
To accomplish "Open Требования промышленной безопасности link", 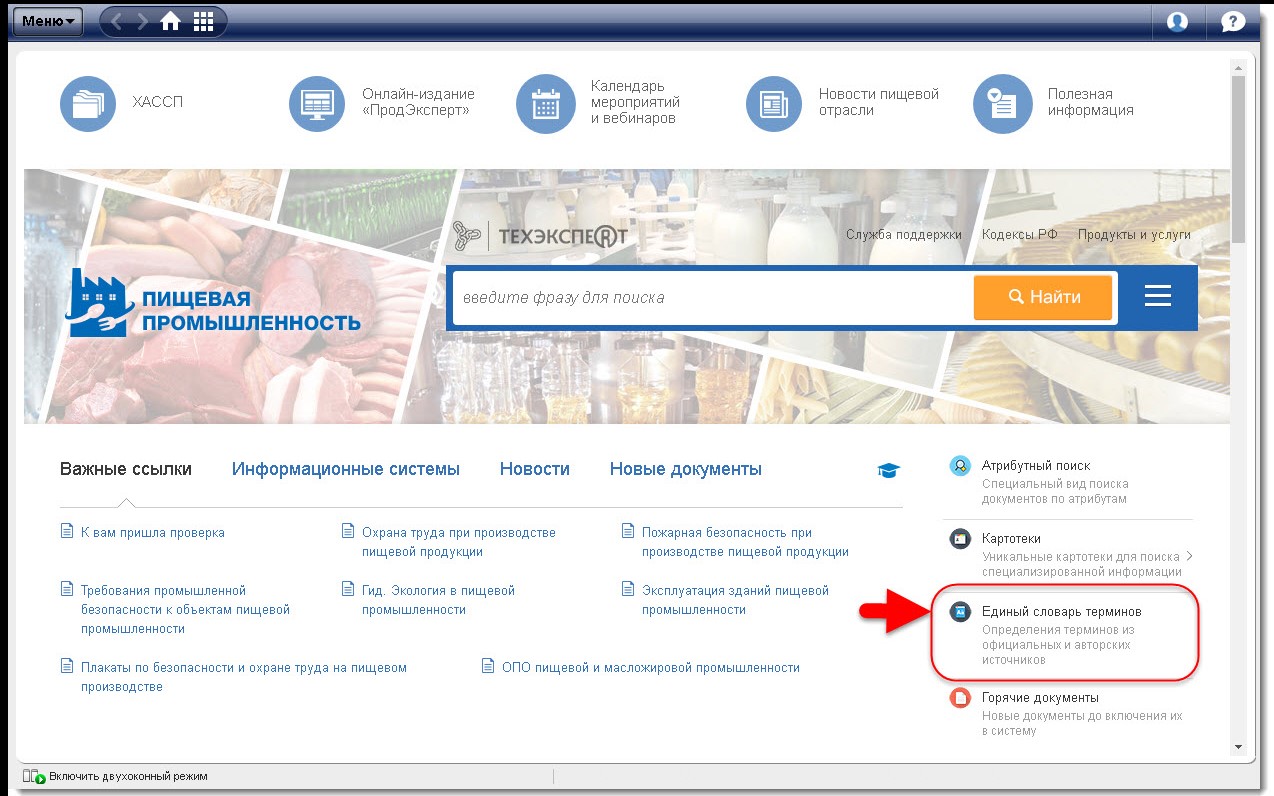I will click(185, 609).
